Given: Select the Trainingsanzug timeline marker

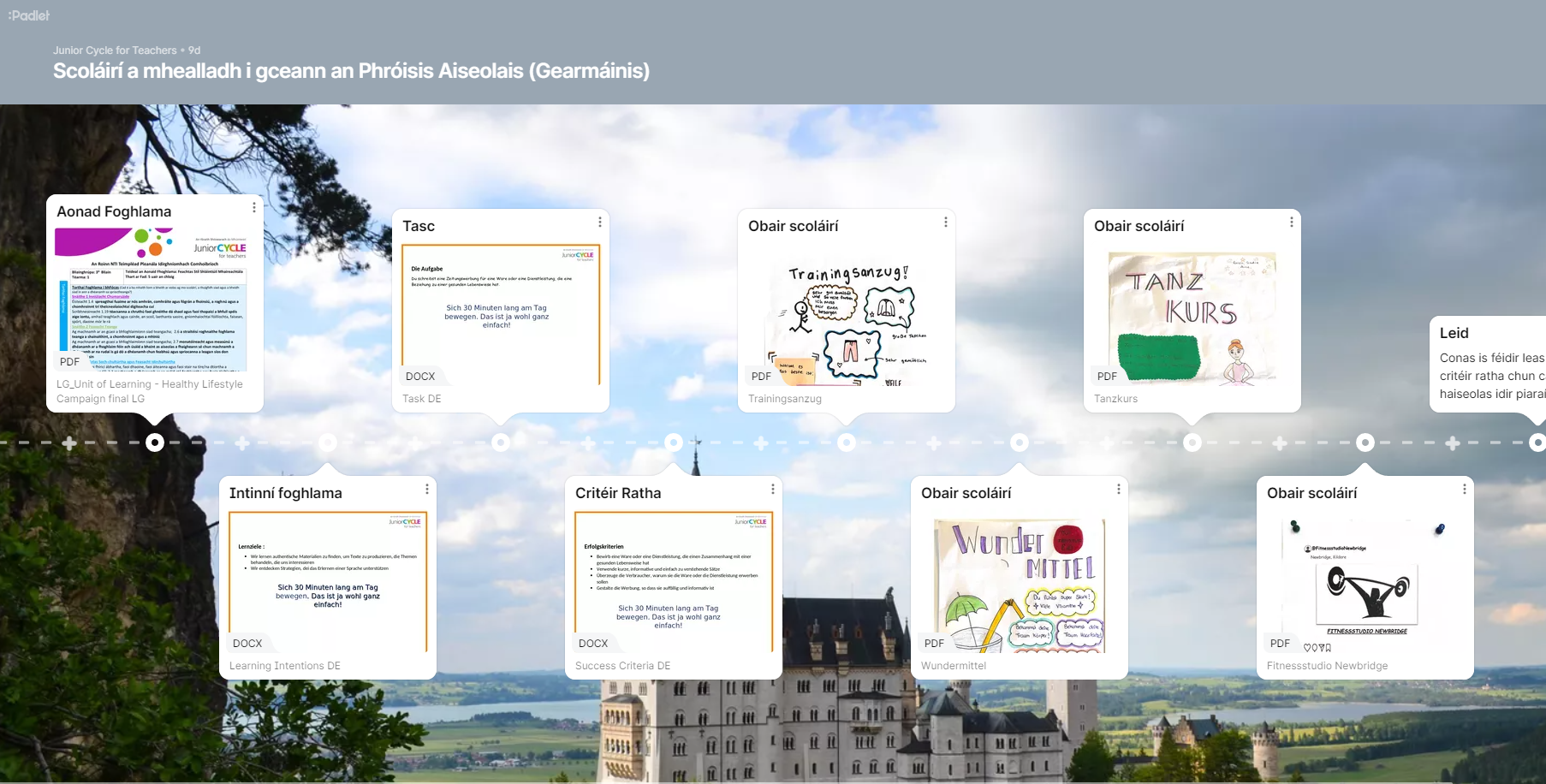Looking at the screenshot, I should pyautogui.click(x=847, y=442).
